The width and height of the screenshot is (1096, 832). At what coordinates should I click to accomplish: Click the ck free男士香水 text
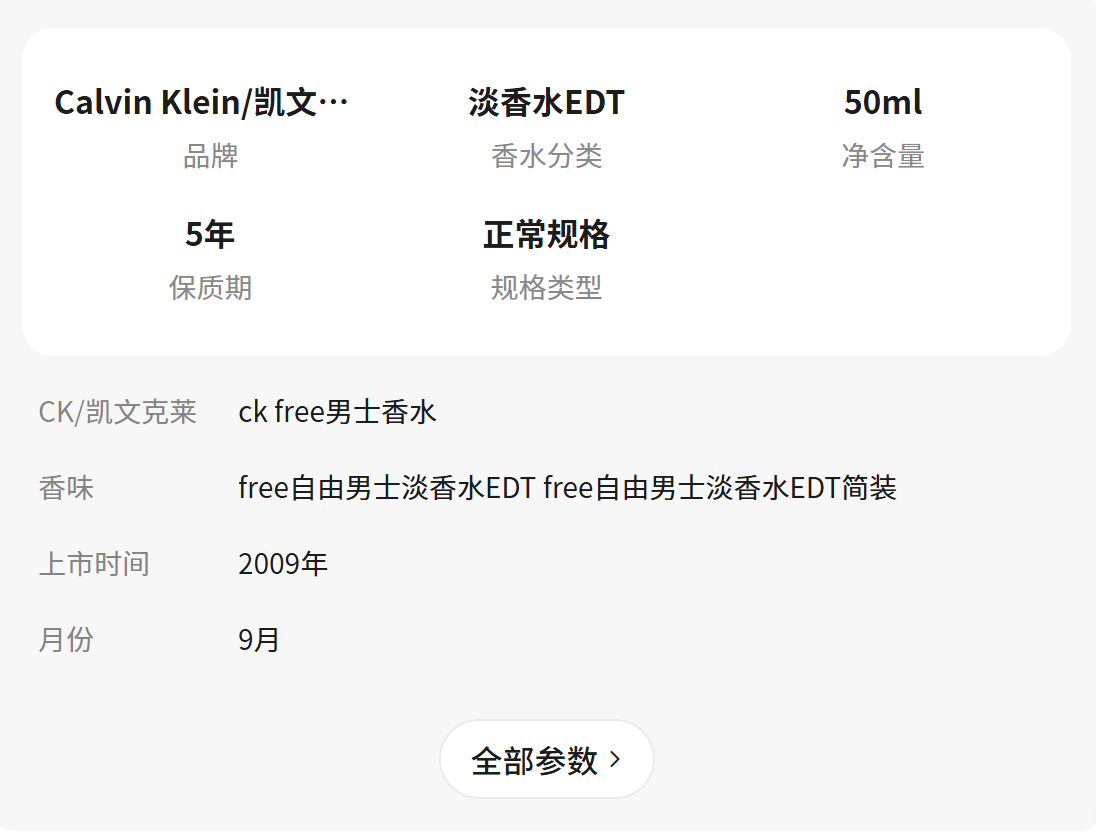[337, 412]
